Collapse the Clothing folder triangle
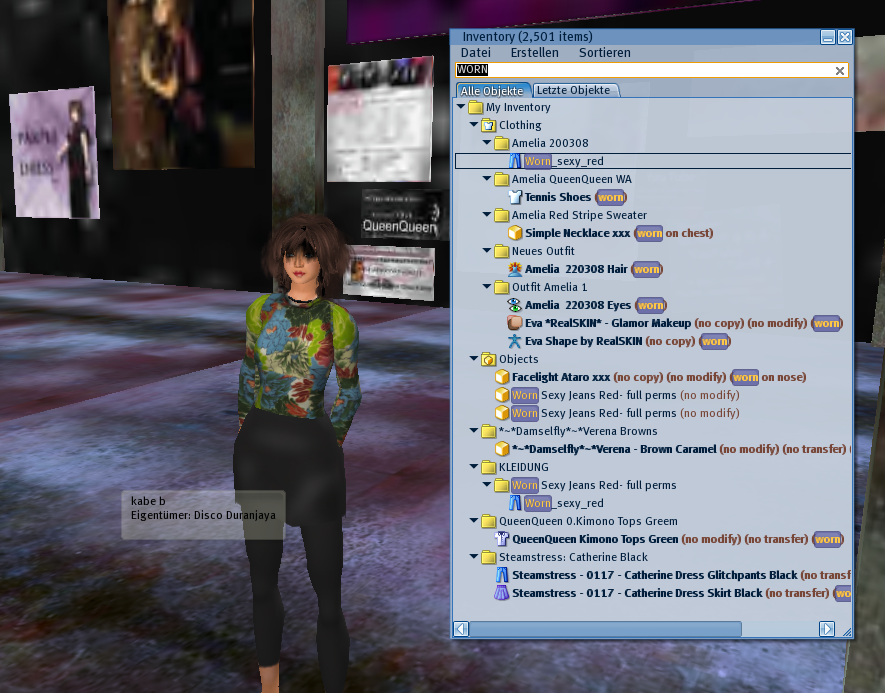885x693 pixels. click(x=474, y=124)
